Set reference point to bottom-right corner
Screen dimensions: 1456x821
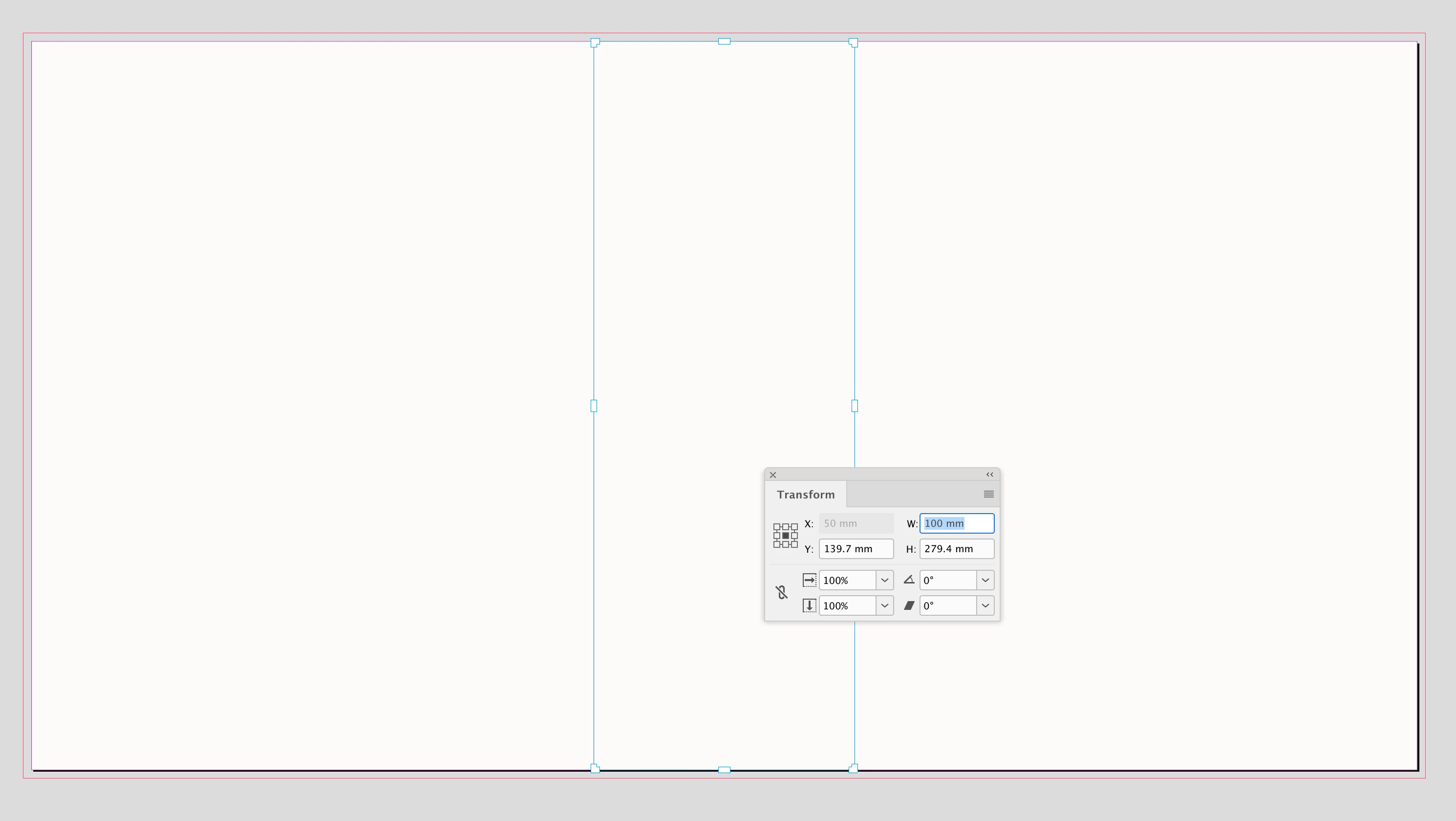point(794,544)
